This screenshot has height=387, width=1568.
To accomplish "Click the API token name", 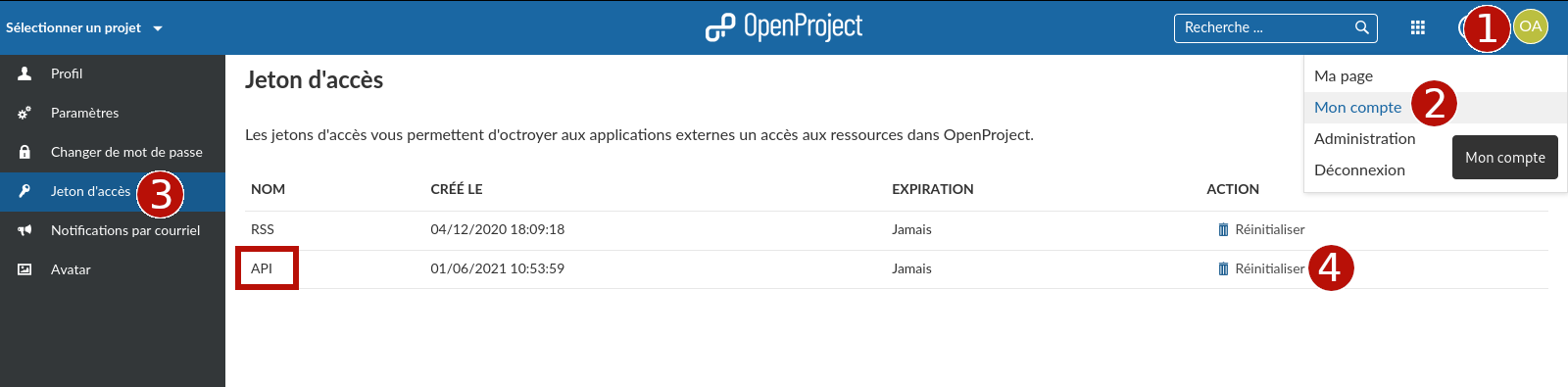I will (x=262, y=268).
